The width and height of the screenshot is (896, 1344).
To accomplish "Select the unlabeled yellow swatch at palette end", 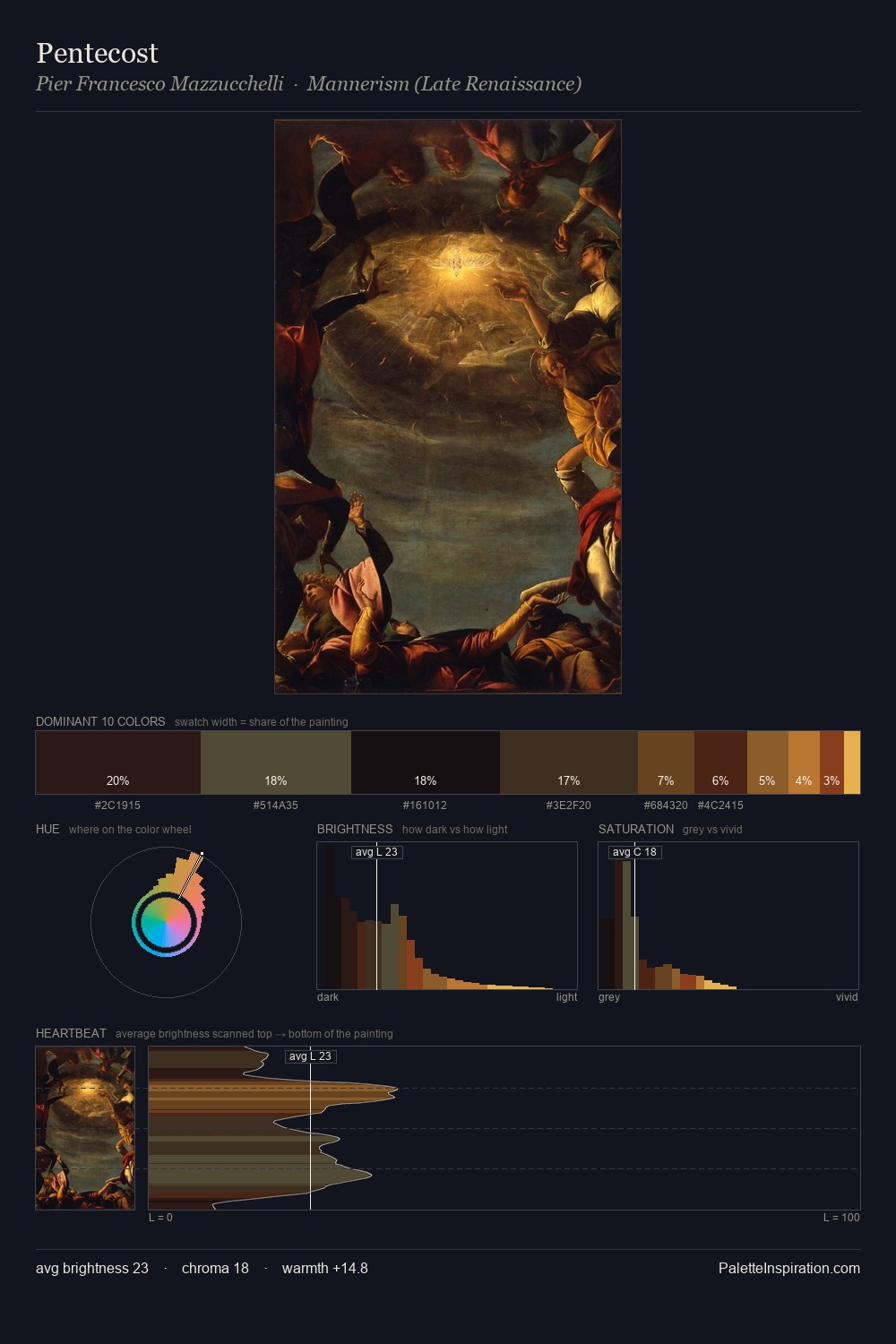I will [x=852, y=762].
